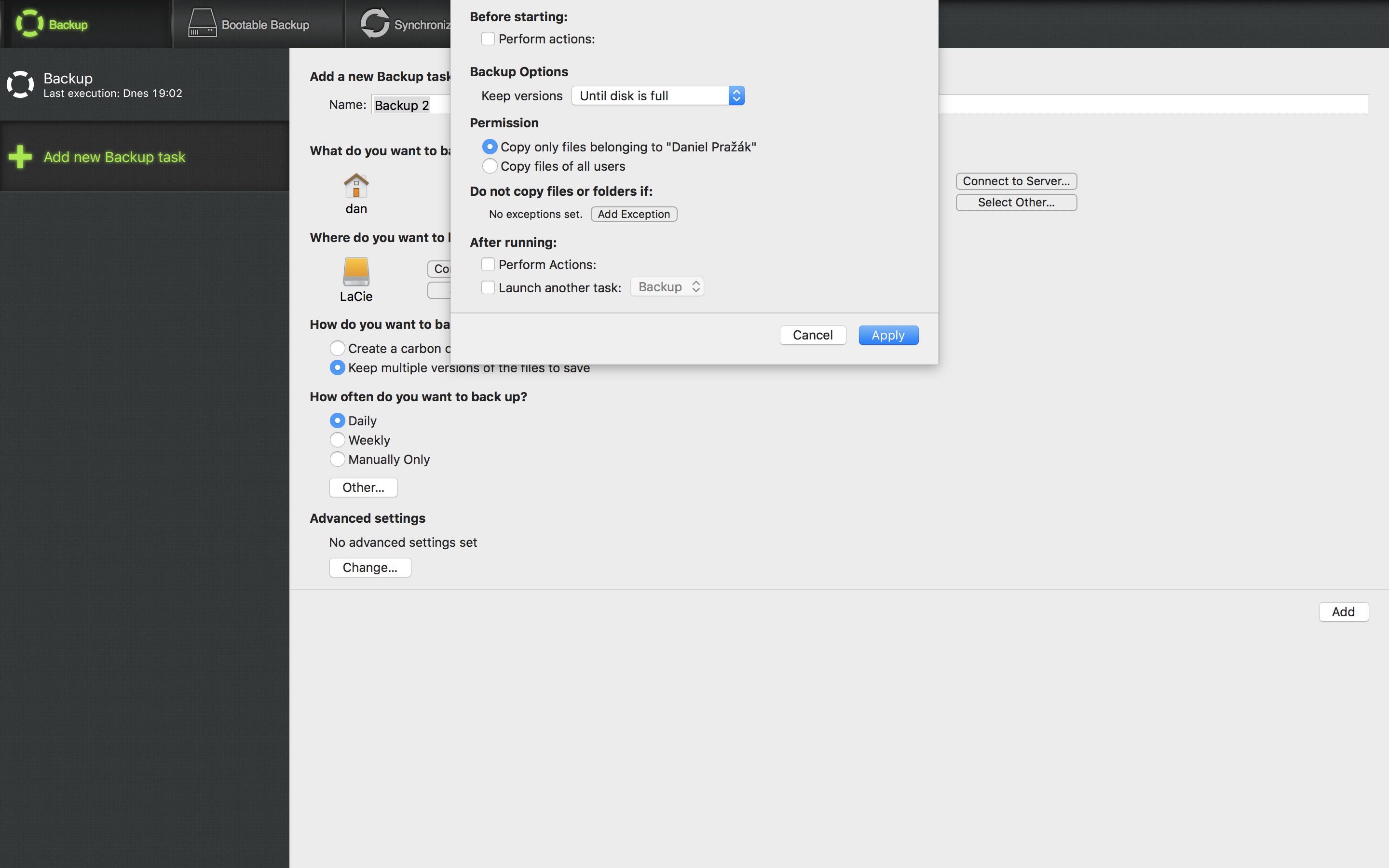Open the Launch another task Backup popup
Viewport: 1389px width, 868px height.
[x=667, y=287]
